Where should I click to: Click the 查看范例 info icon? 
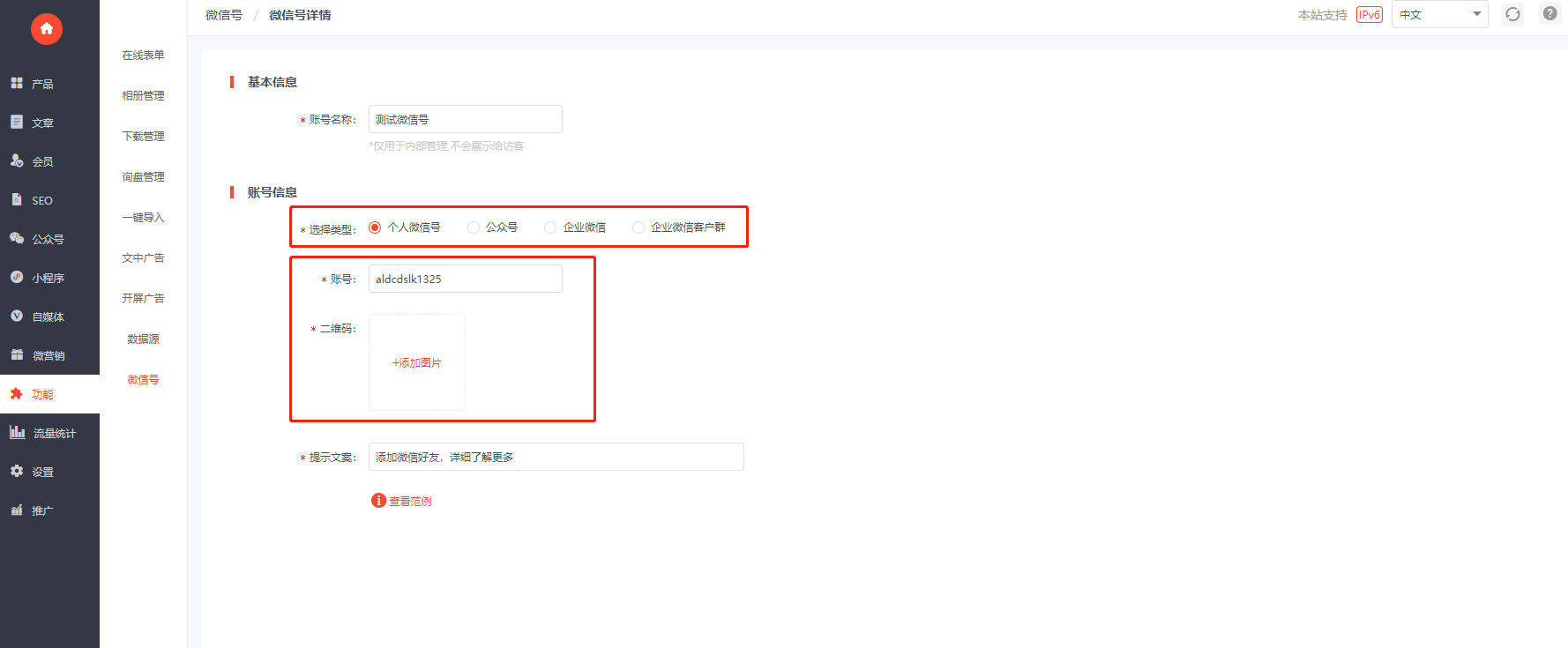coord(378,501)
